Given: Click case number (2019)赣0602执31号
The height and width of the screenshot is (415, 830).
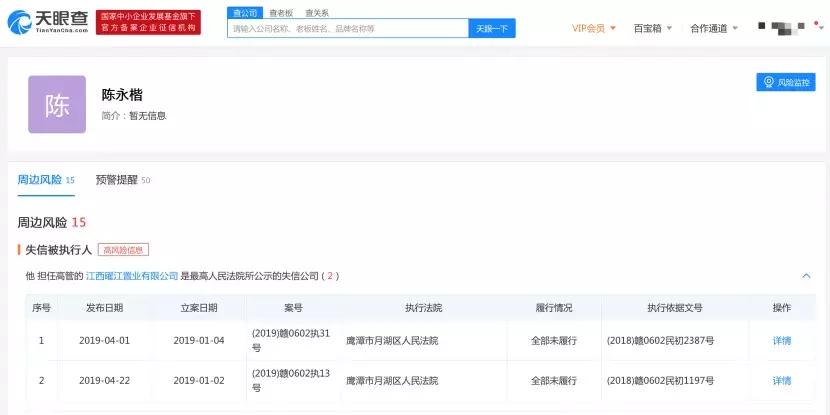Looking at the screenshot, I should (291, 341).
